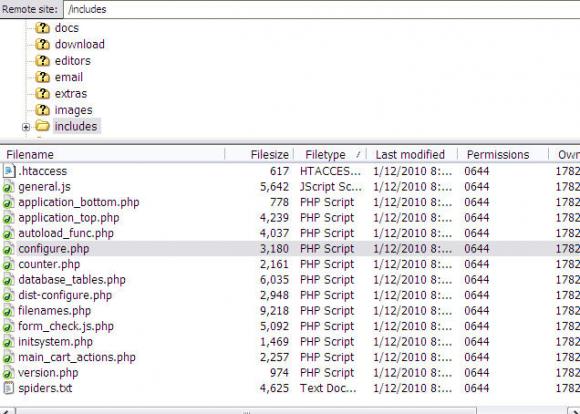Click the spiders.txt text document icon
Image resolution: width=580 pixels, height=414 pixels.
(9, 388)
